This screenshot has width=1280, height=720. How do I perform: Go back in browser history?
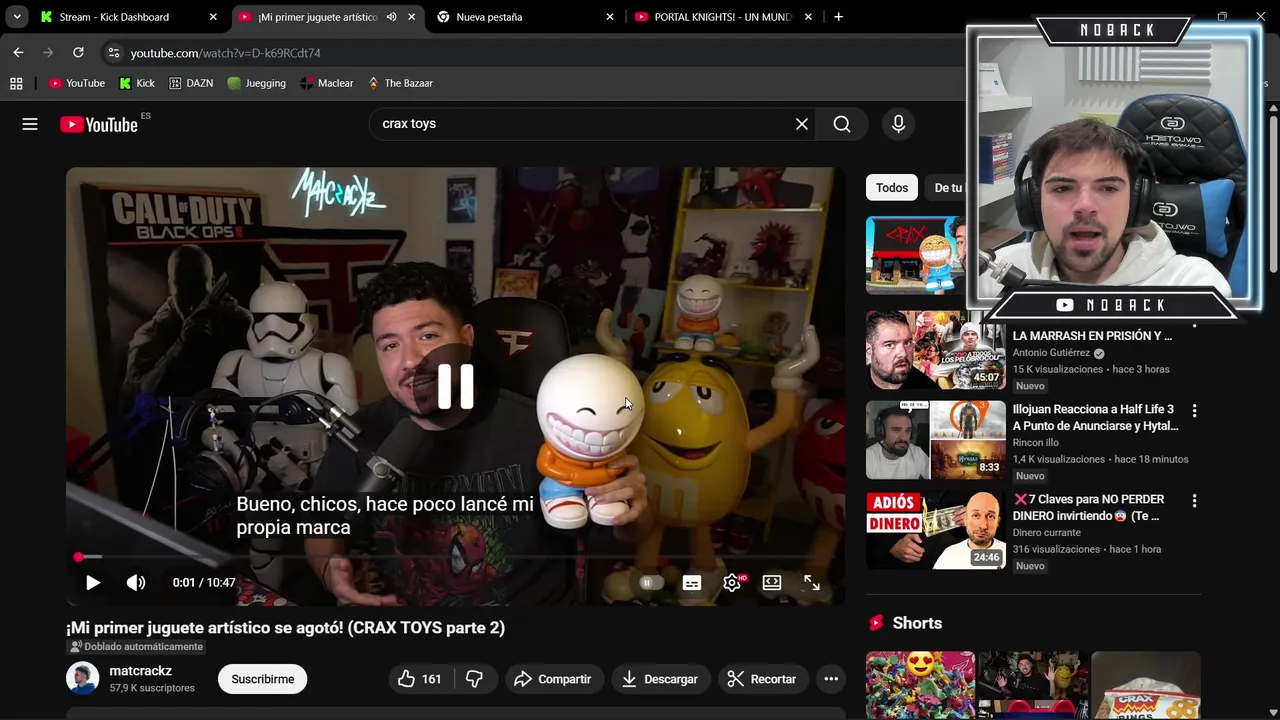click(18, 52)
